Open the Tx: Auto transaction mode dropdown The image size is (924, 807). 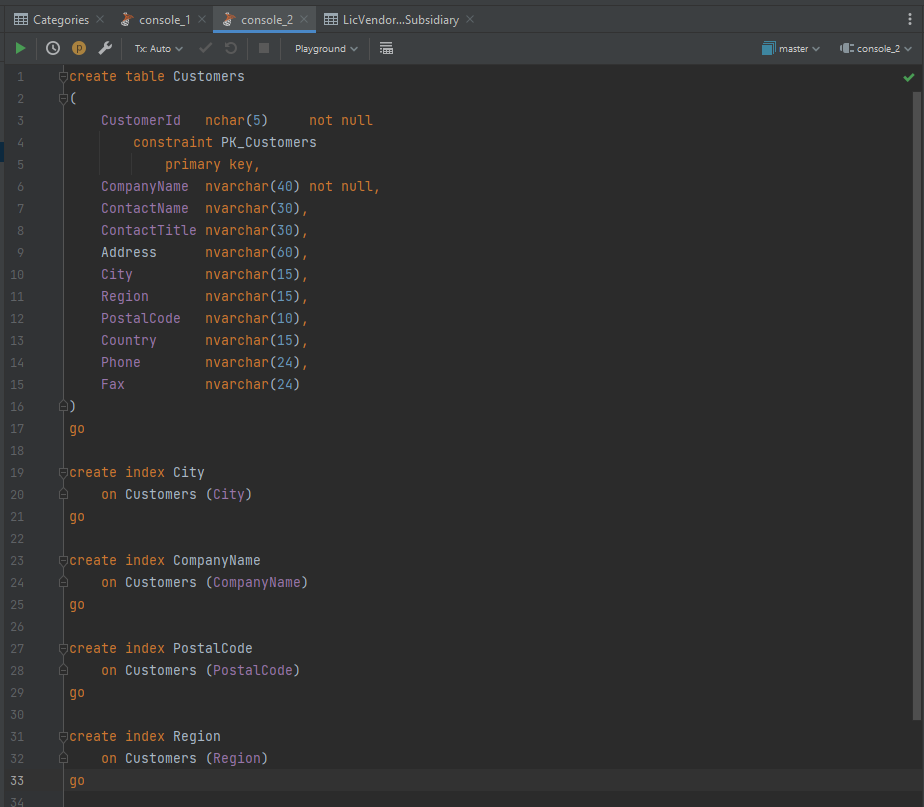click(159, 48)
